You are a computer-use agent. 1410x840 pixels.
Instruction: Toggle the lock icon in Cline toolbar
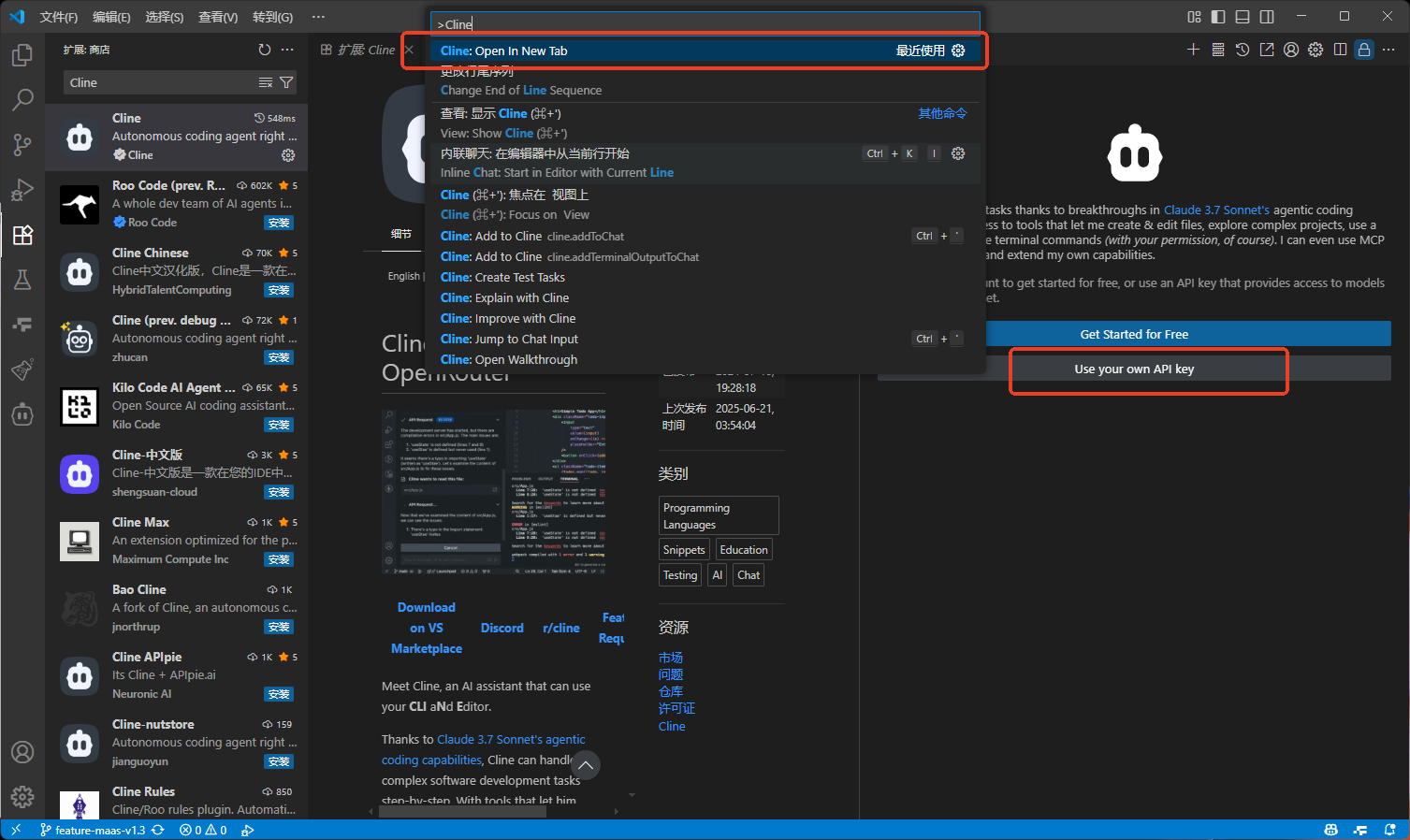[1364, 50]
